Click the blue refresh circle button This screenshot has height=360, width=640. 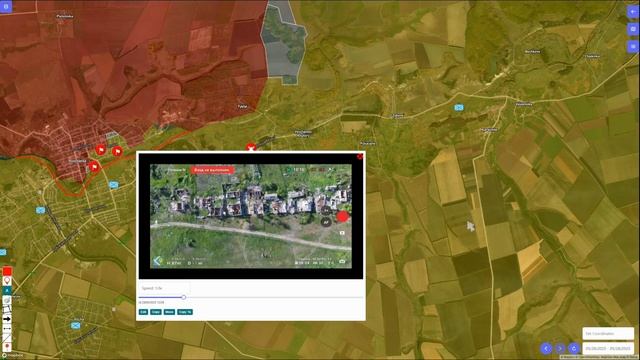tap(573, 348)
